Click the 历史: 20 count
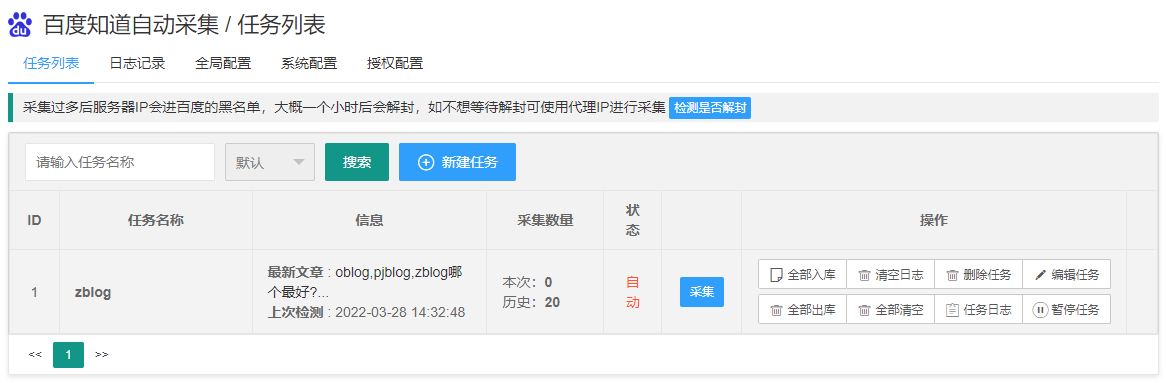 532,302
